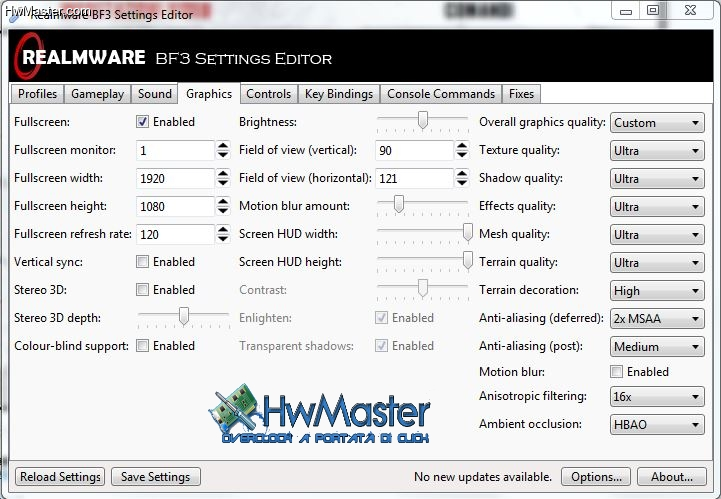Open the Fixes tab
Viewport: 721px width, 499px height.
coord(521,94)
